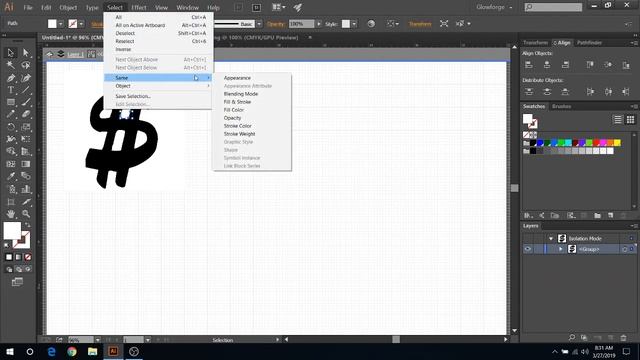Launch Adobe Illustrator from taskbar
The height and width of the screenshot is (360, 640).
pos(113,351)
